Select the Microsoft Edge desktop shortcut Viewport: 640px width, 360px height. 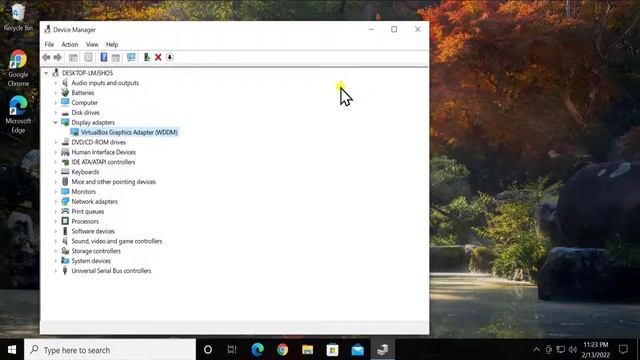point(18,115)
